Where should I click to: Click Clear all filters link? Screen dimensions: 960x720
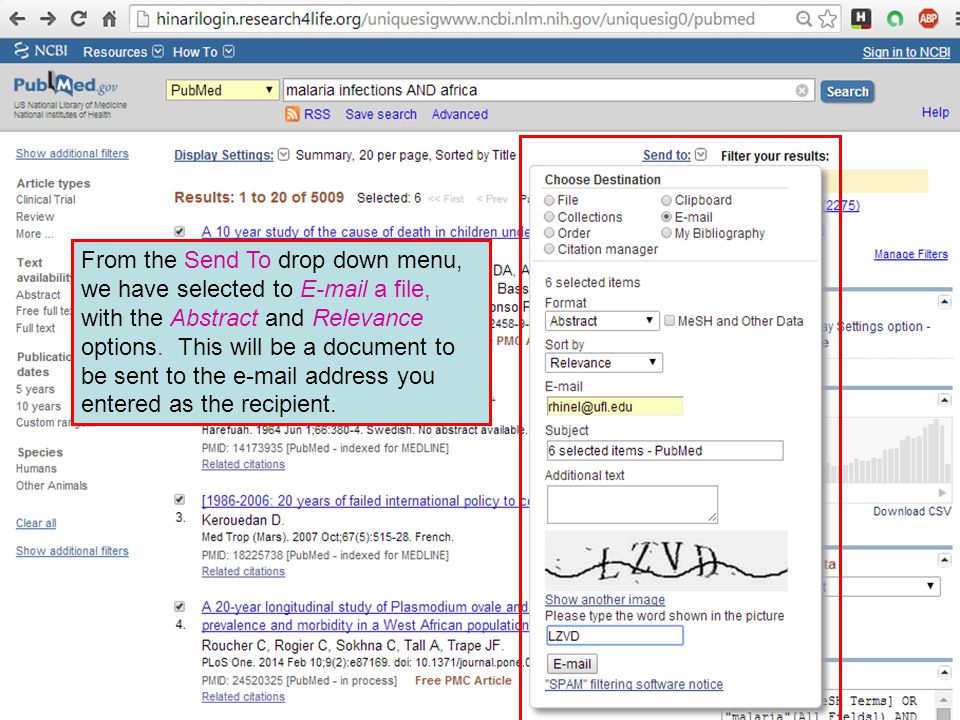pyautogui.click(x=36, y=523)
